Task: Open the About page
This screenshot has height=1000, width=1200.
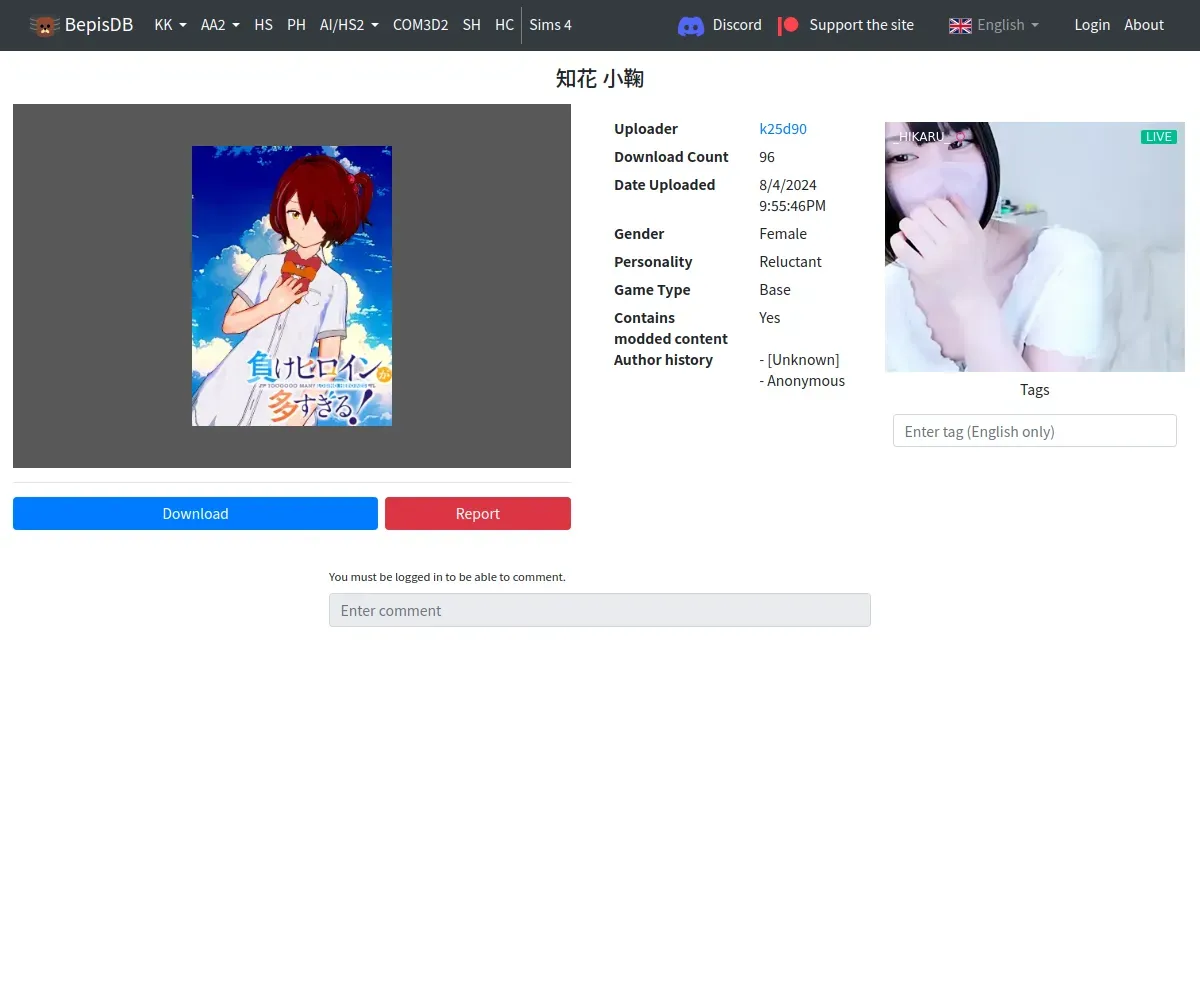Action: pyautogui.click(x=1144, y=25)
